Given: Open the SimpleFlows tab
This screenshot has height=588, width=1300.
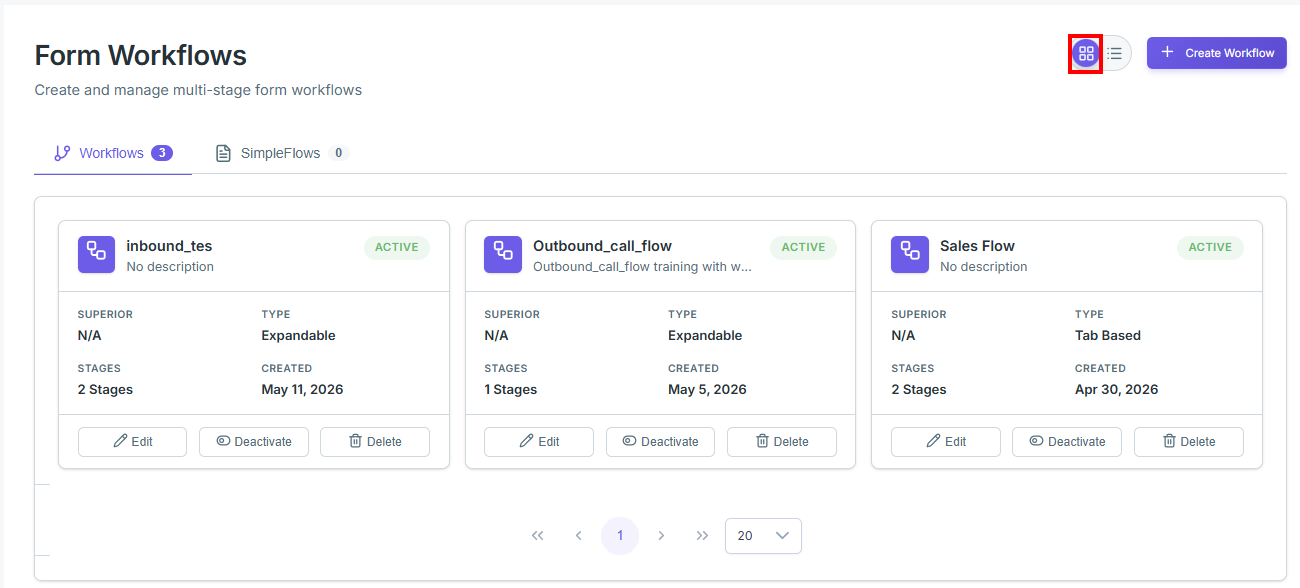Looking at the screenshot, I should point(283,153).
